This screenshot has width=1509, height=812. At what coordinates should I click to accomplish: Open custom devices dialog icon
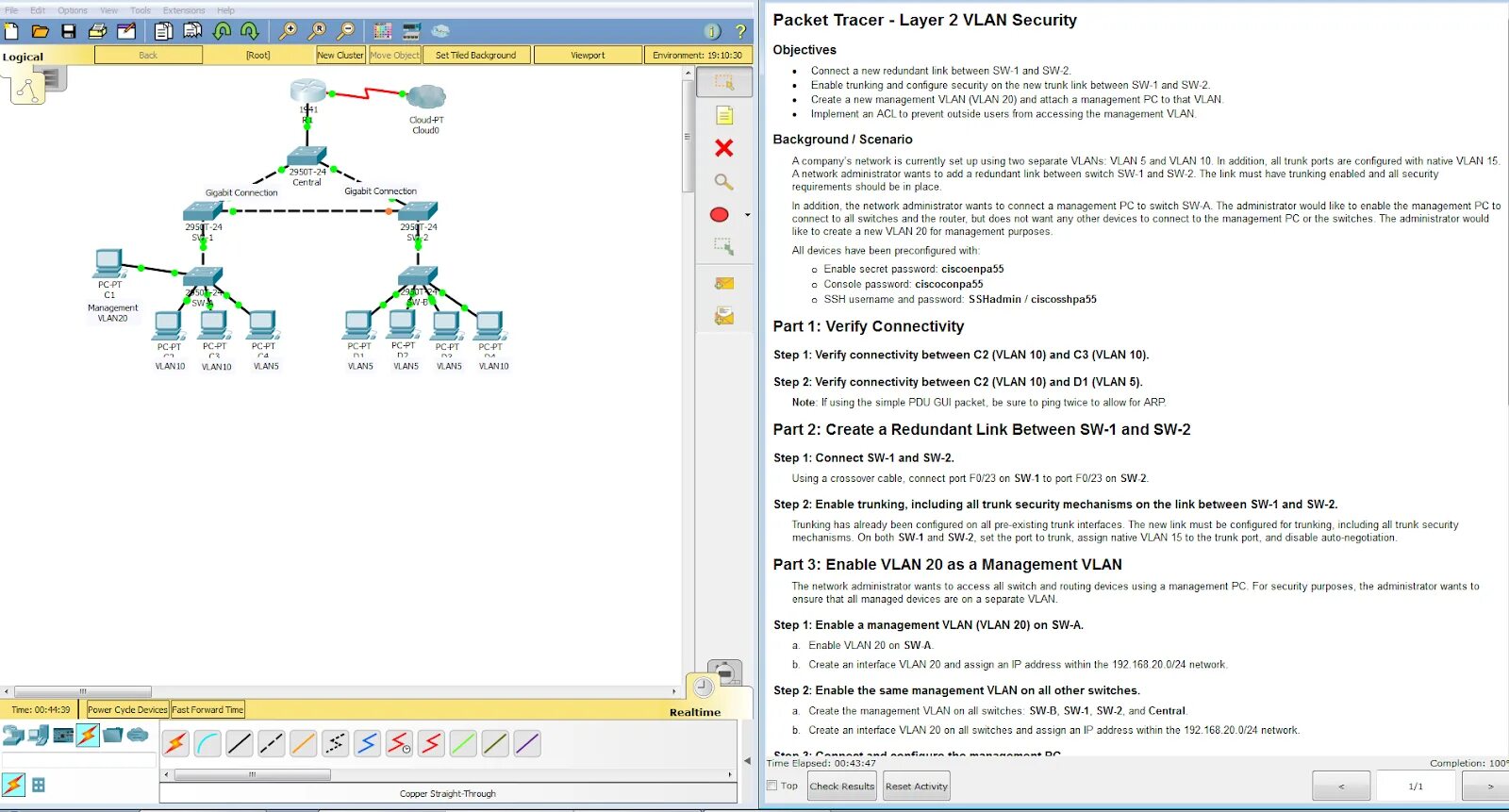(x=411, y=31)
